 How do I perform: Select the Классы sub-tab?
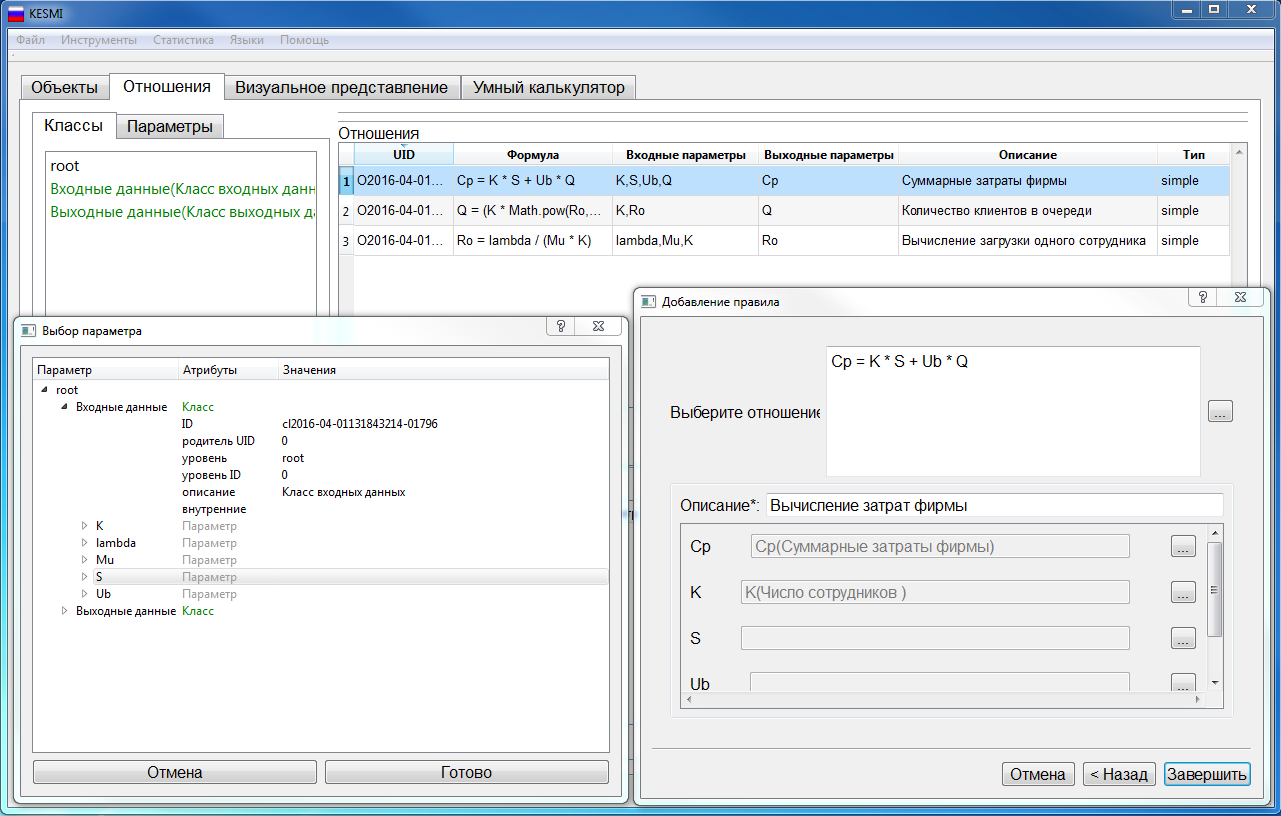[74, 126]
